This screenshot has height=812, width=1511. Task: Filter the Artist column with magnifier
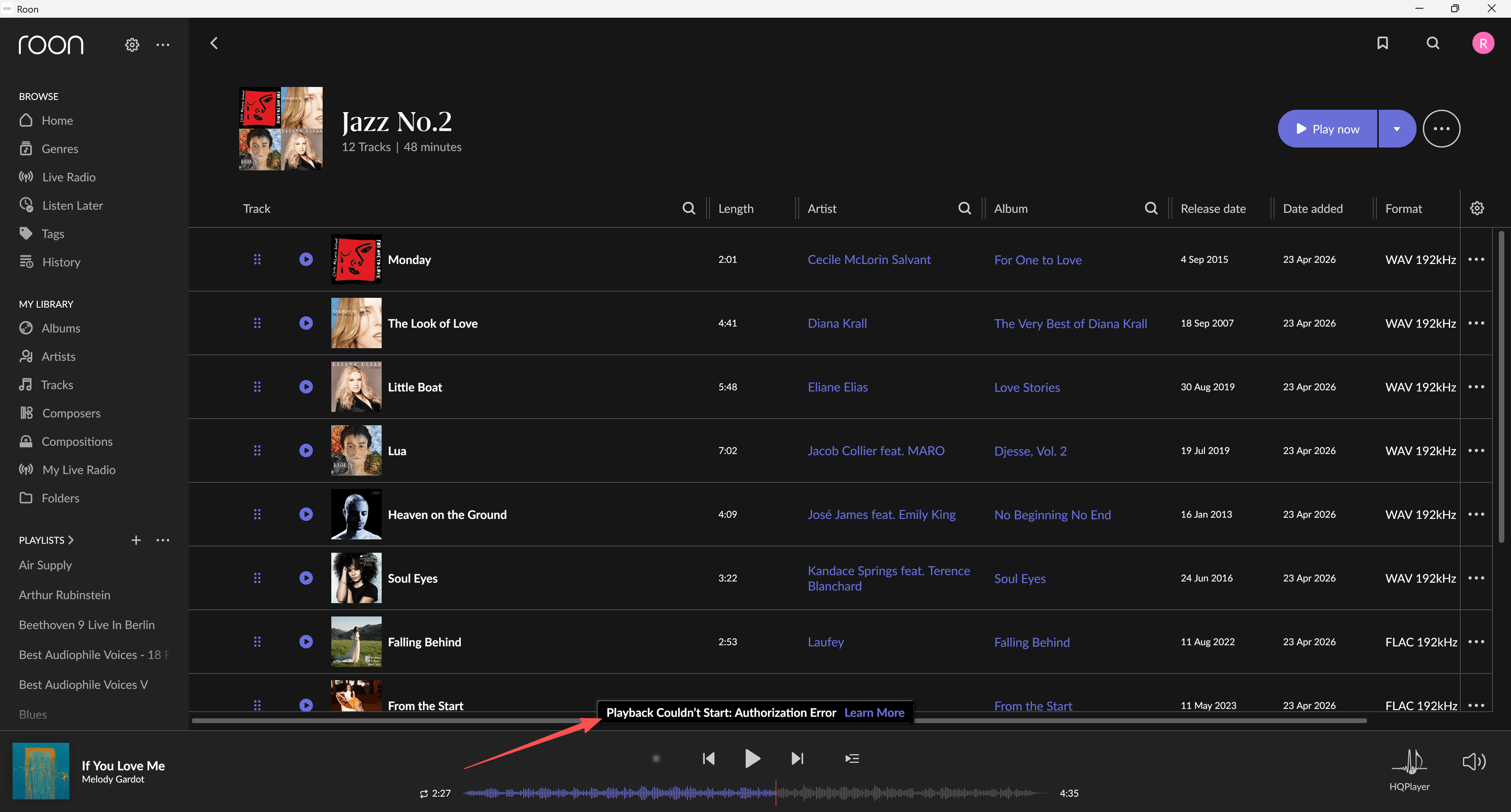click(x=964, y=208)
